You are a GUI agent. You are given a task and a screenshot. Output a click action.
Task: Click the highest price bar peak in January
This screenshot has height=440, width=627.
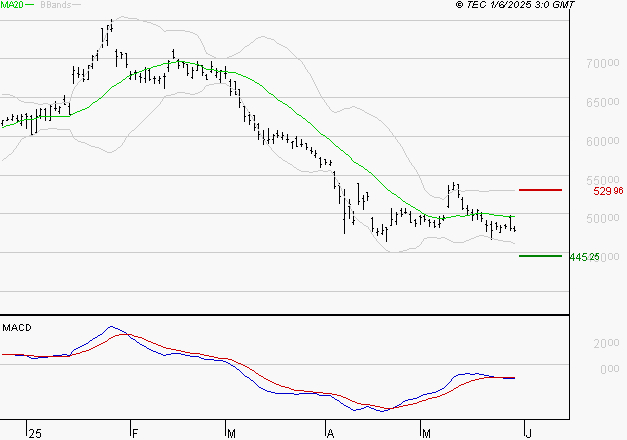(x=110, y=22)
